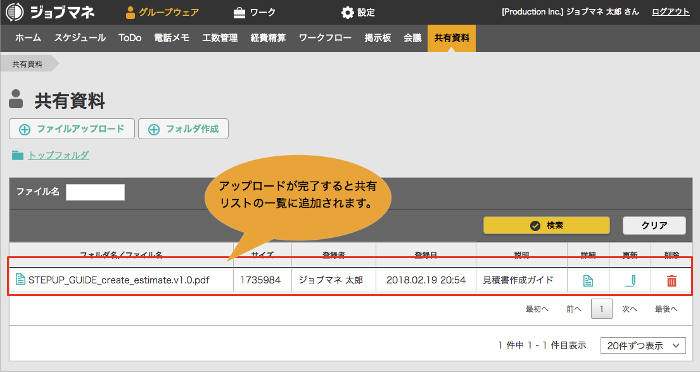Open the 経費精算 tab
Screen dimensions: 700x372
[x=268, y=38]
